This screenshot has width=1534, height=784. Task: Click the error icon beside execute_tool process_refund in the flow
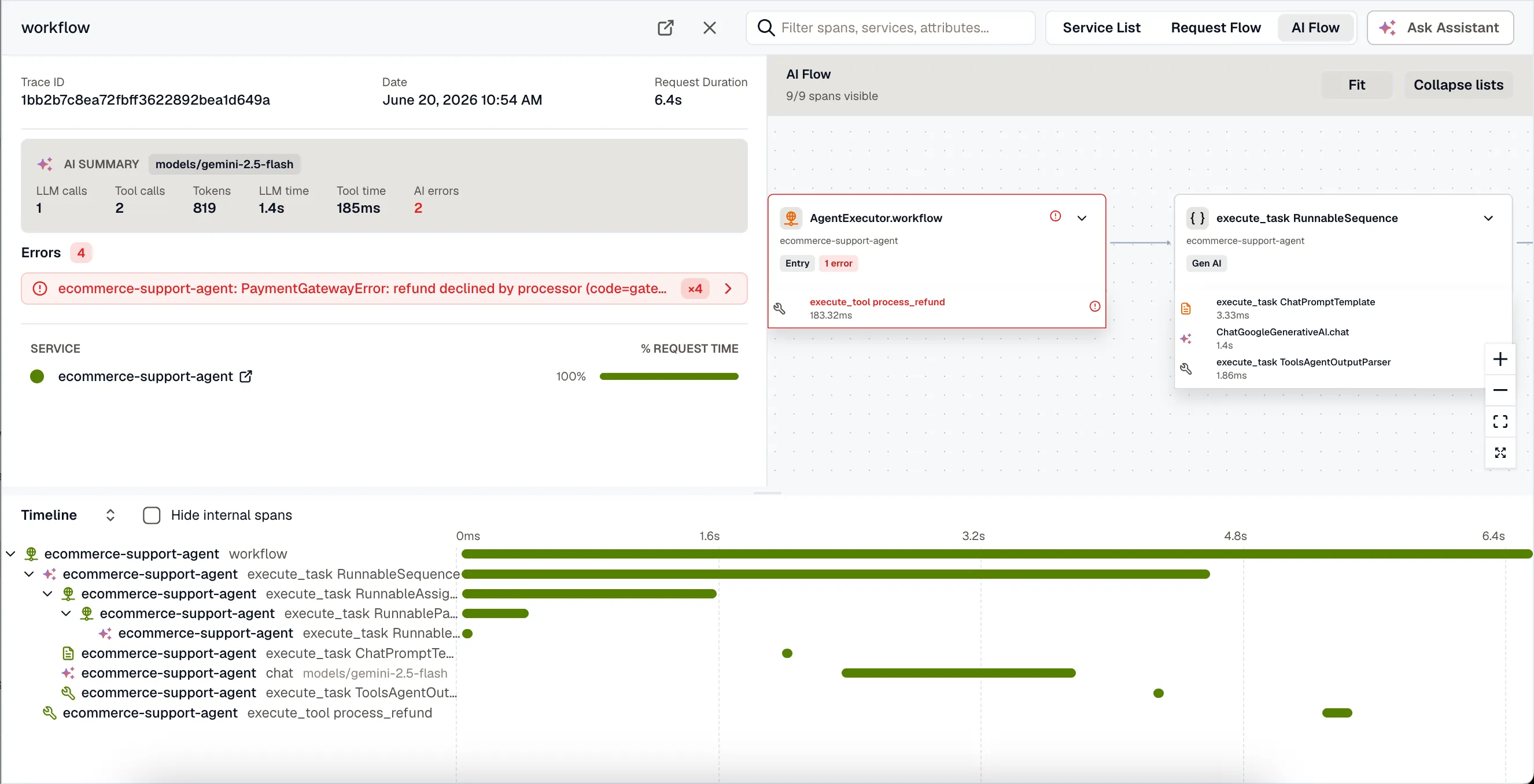point(1094,306)
